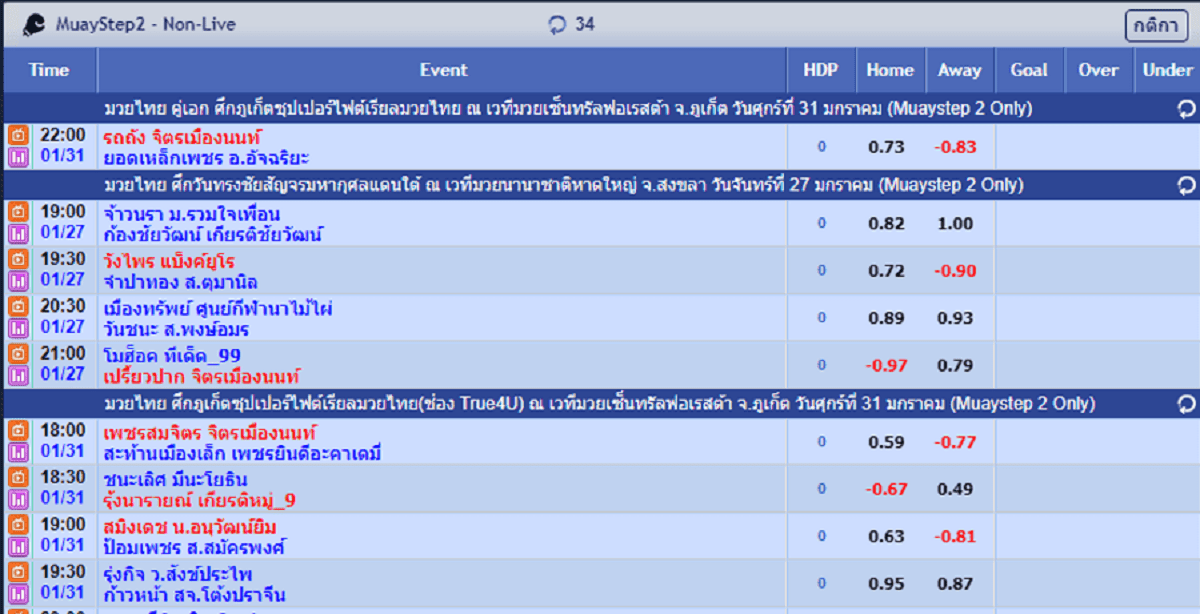The image size is (1200, 614).
Task: Select Home odds 0.73 for รถถัง จิตรเมืองนนท์
Action: point(886,147)
